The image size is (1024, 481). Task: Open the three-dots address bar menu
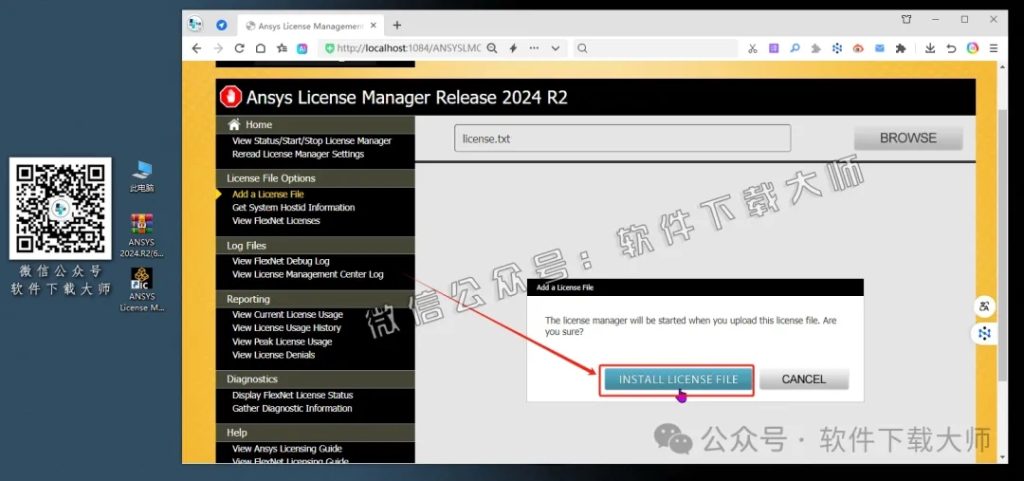[x=534, y=48]
